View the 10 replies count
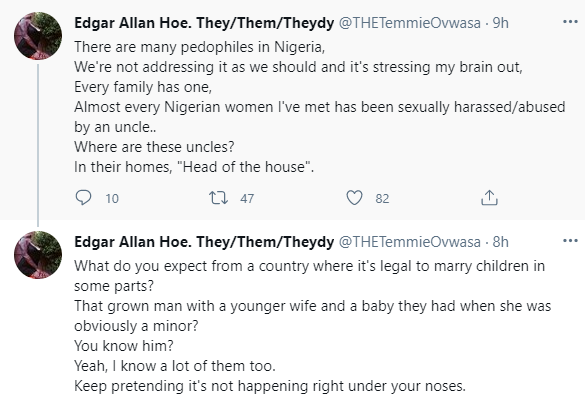585x403 pixels. pos(112,199)
